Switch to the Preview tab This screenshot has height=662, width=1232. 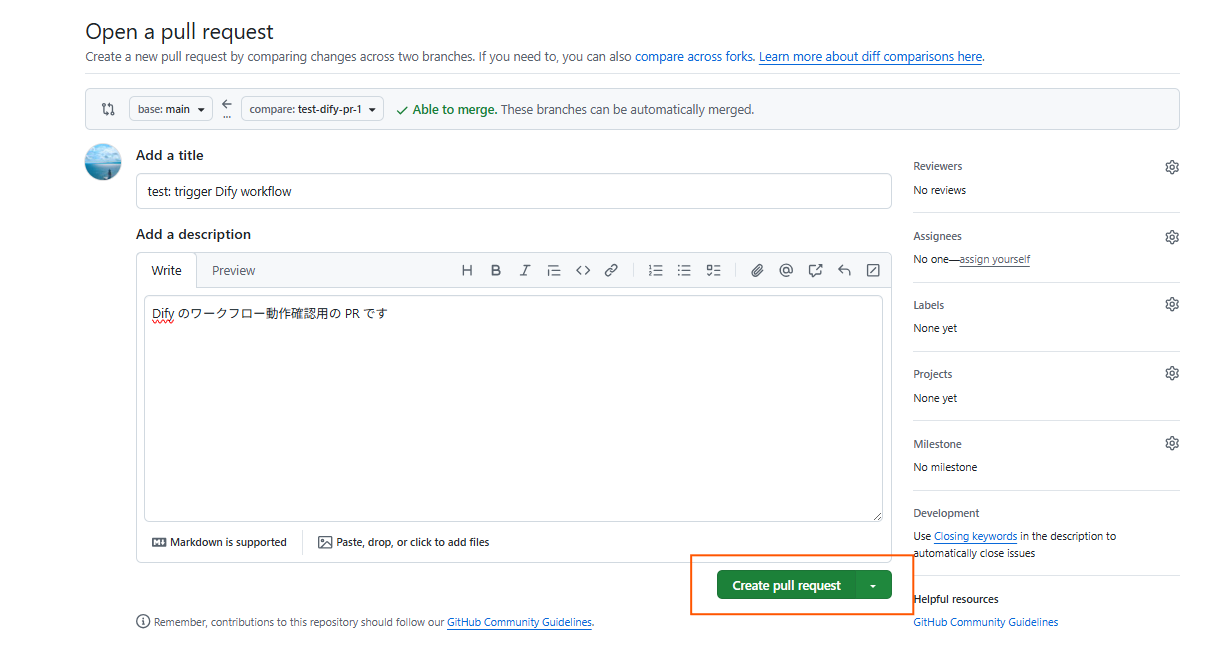233,270
